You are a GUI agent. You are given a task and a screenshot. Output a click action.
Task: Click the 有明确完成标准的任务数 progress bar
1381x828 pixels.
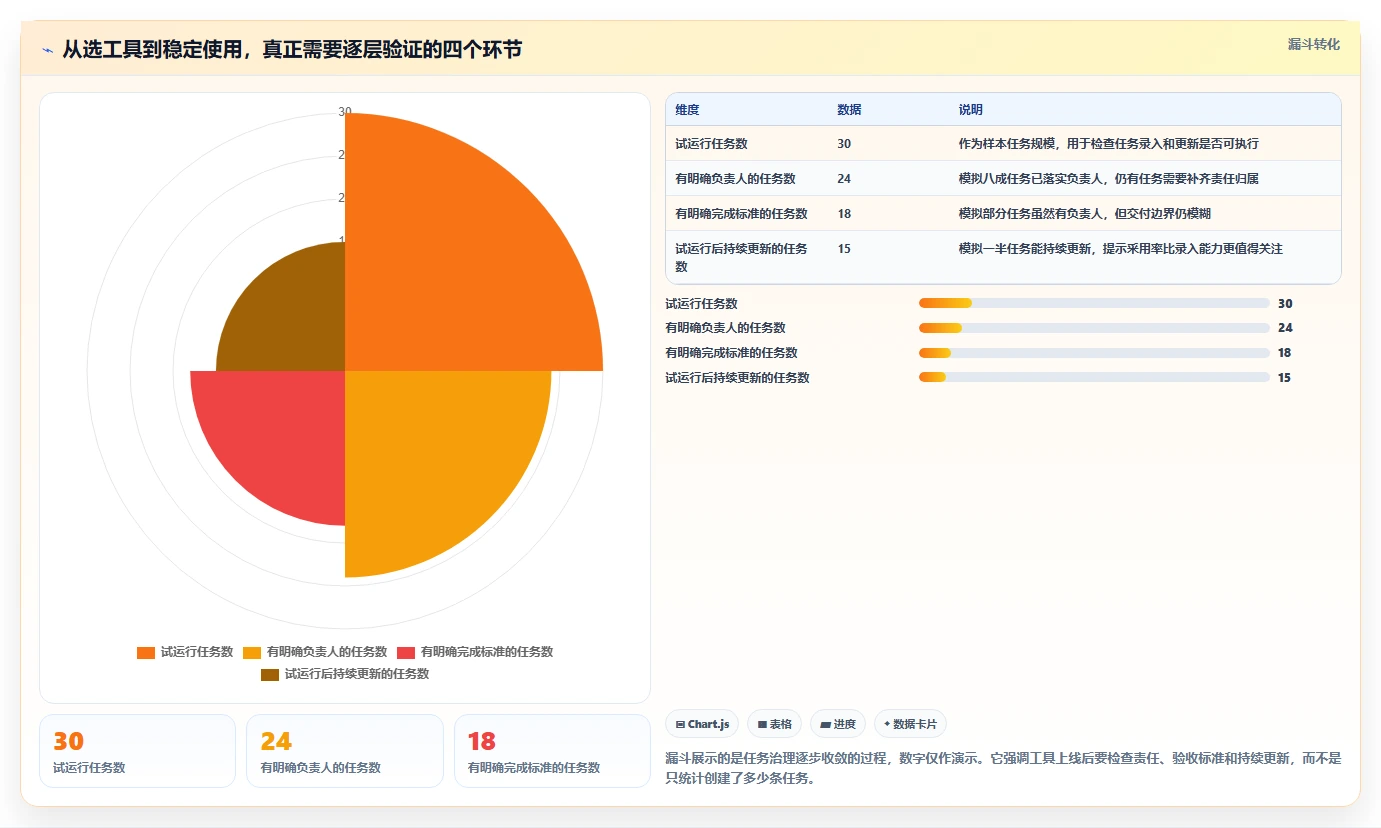click(1094, 353)
